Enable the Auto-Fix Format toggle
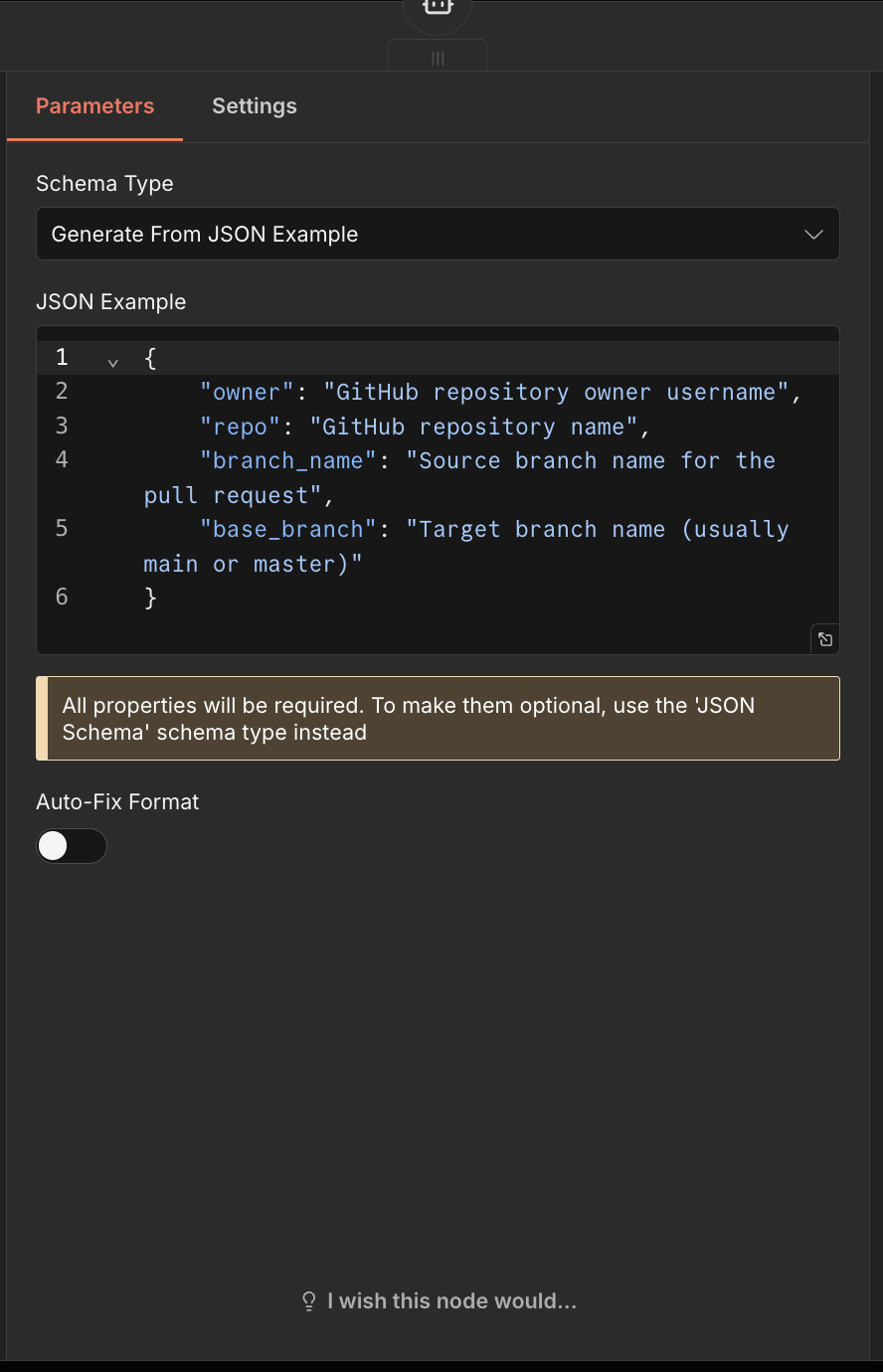Image resolution: width=883 pixels, height=1372 pixels. click(72, 846)
